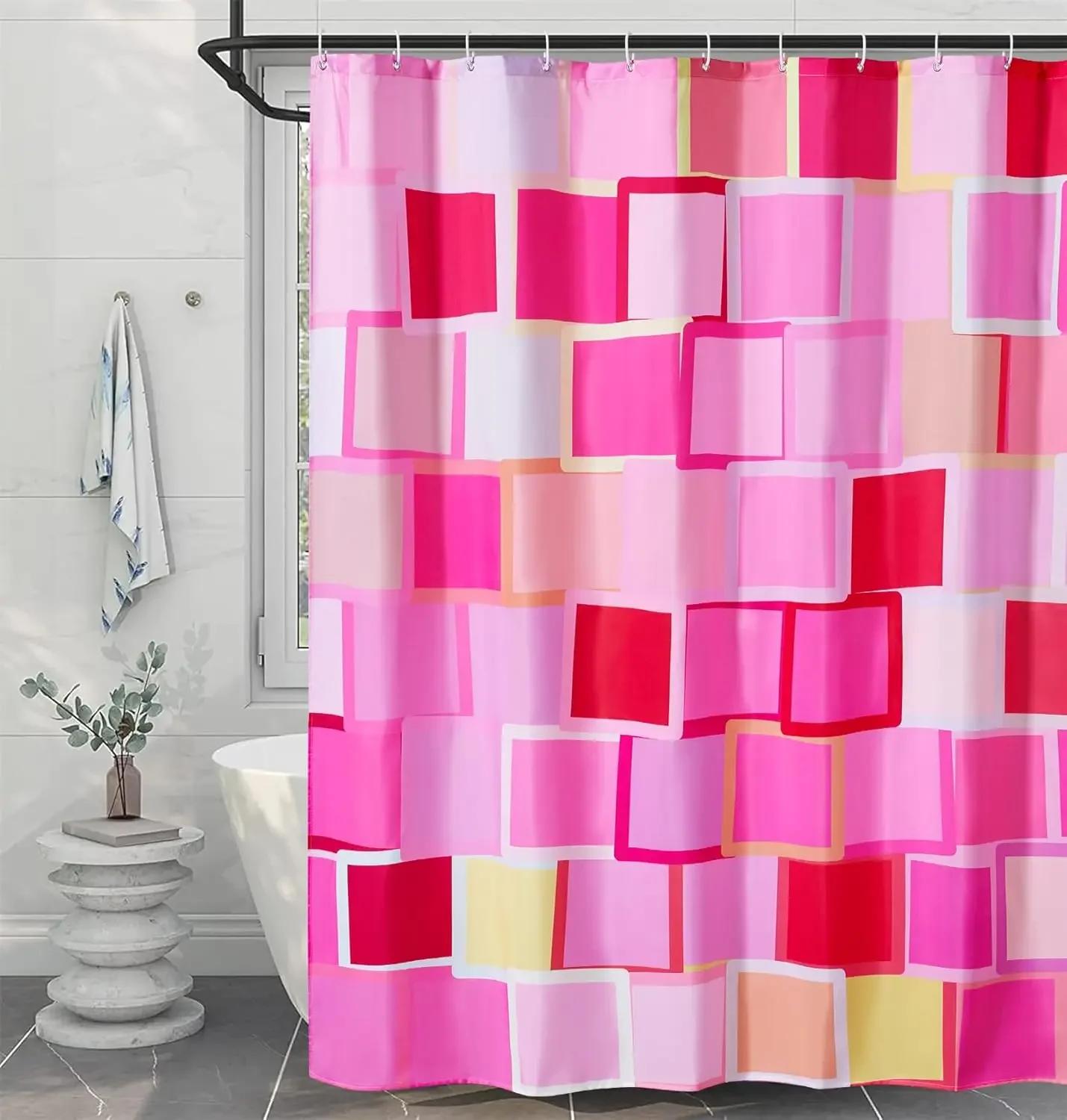Pick the white-bordered pink square at upper right

1010,254
